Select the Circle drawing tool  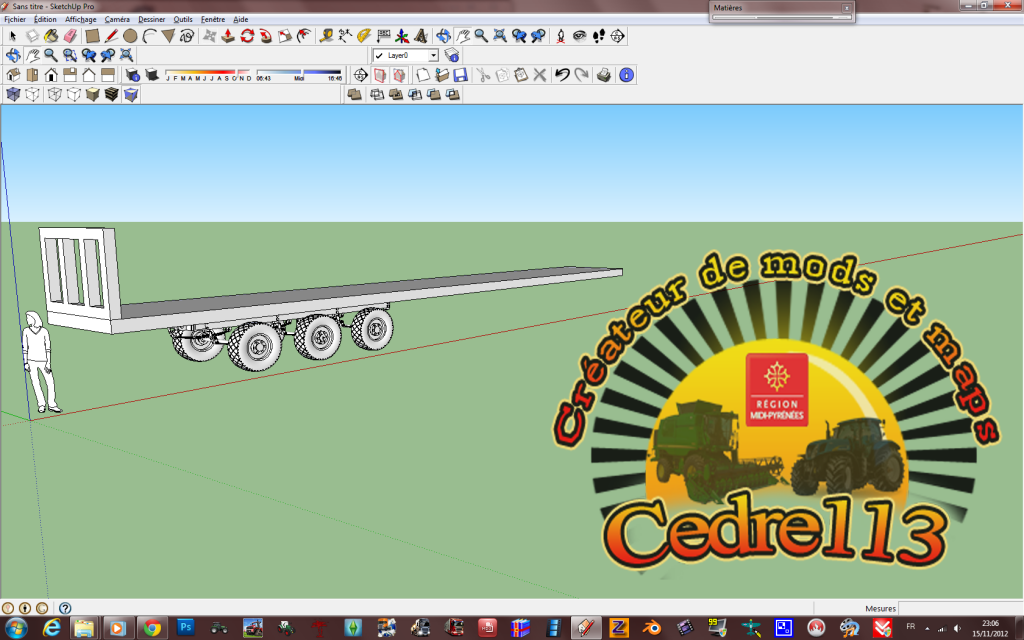(x=130, y=36)
